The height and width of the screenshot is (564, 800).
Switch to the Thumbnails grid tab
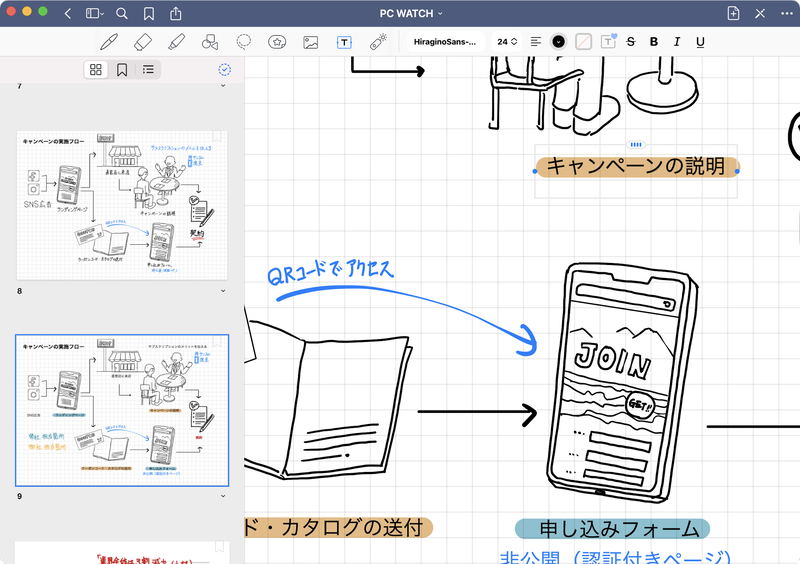(96, 69)
